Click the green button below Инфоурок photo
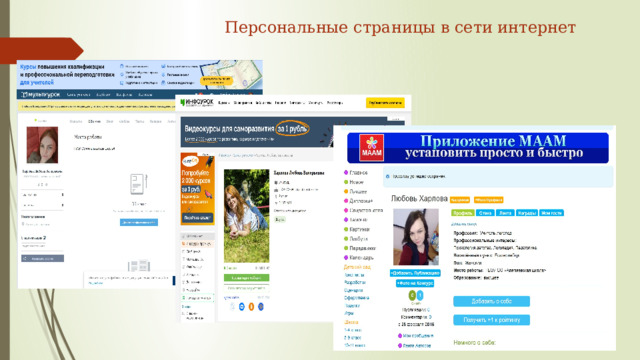Image resolution: width=640 pixels, height=360 pixels. [x=247, y=278]
